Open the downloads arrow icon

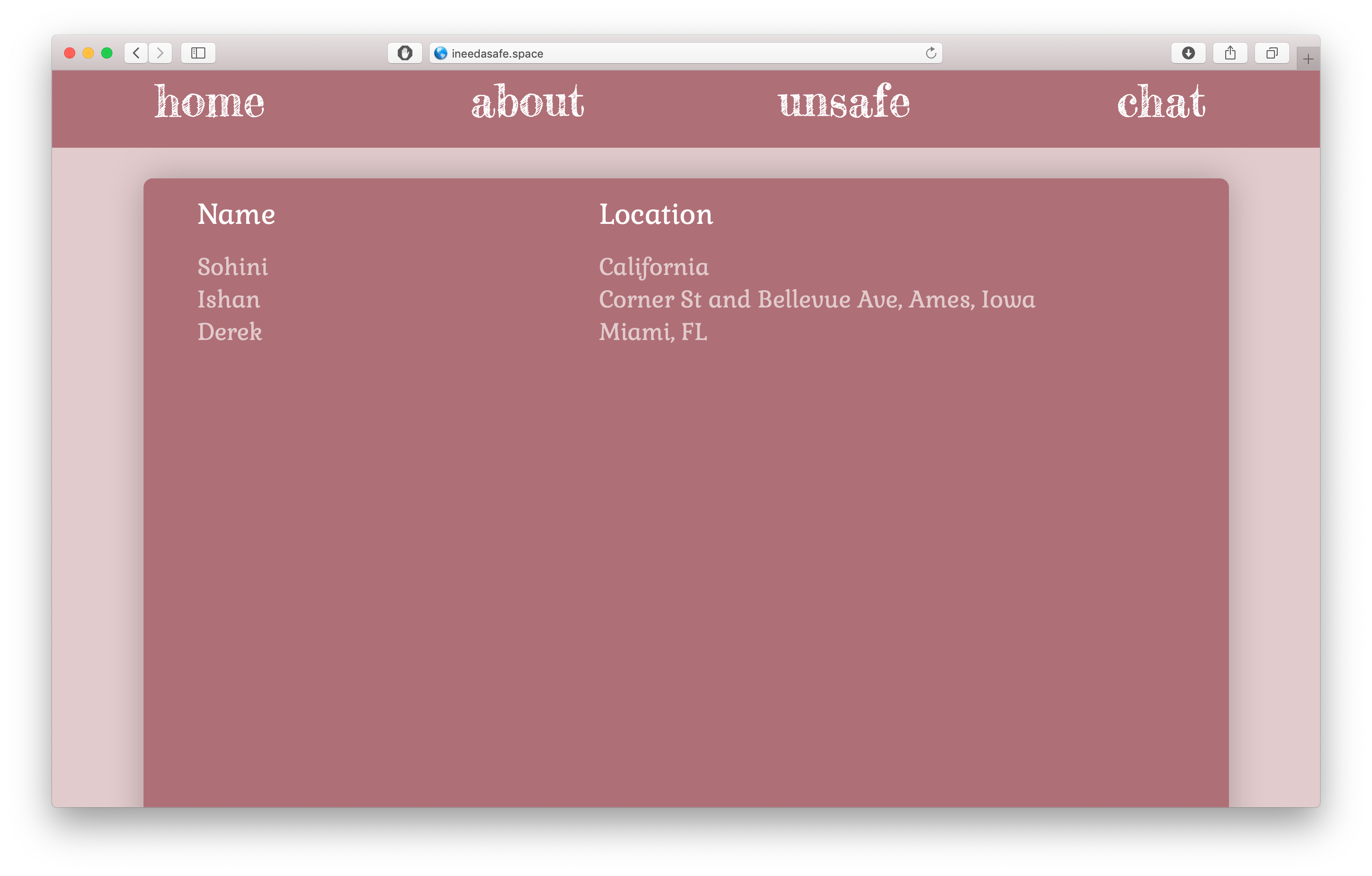[1188, 53]
